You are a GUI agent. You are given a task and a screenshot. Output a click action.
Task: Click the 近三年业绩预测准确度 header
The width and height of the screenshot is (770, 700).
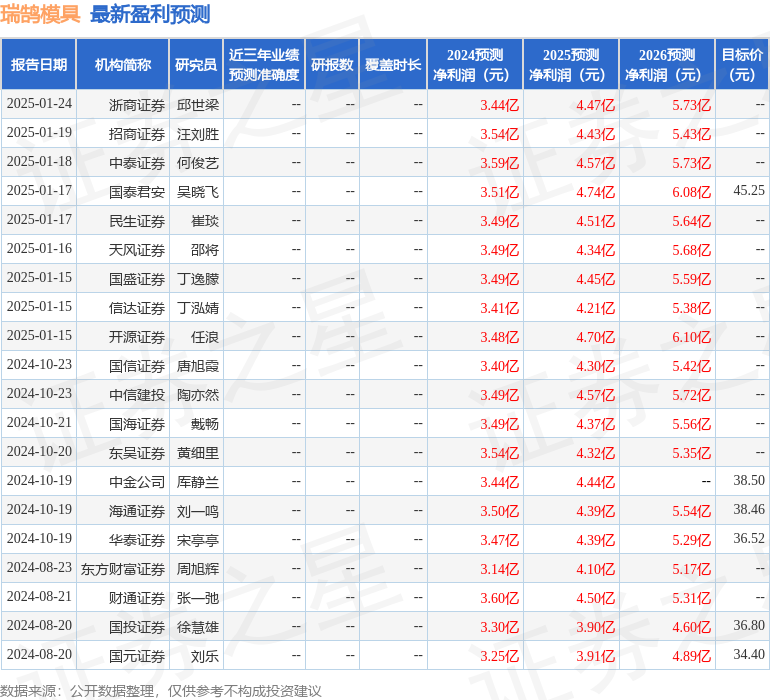coord(264,64)
